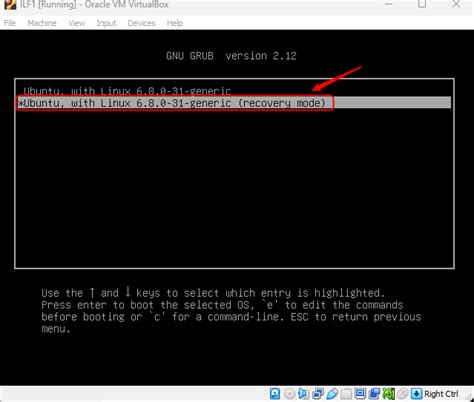The width and height of the screenshot is (474, 402).
Task: Click the shared folders status icon
Action: coord(346,394)
